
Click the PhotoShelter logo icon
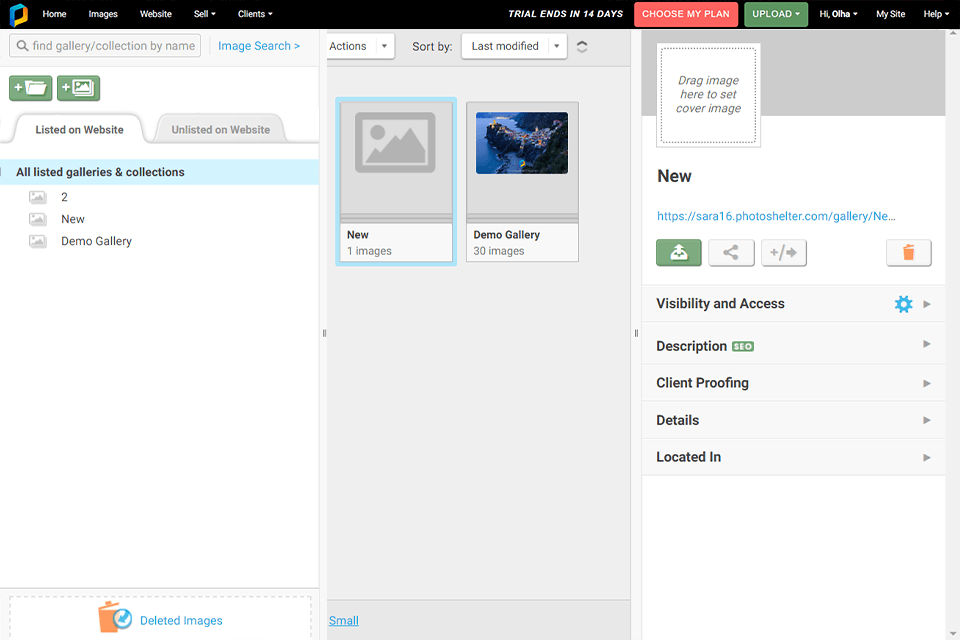(x=18, y=14)
